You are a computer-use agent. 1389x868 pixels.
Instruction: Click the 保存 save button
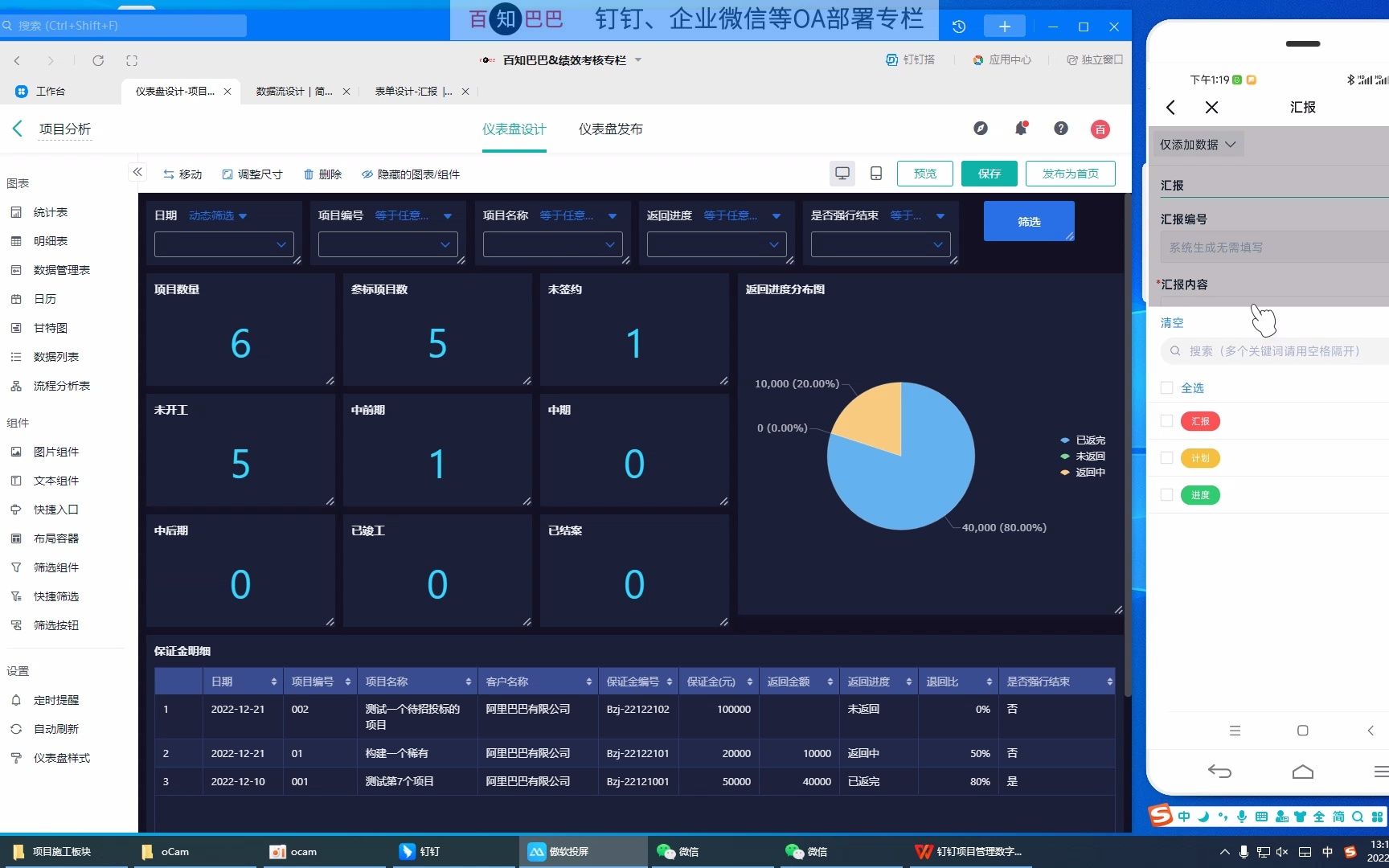click(x=990, y=174)
